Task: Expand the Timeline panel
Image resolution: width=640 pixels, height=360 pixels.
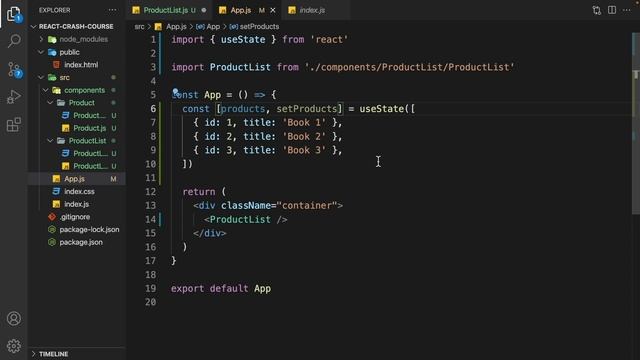Action: [x=76, y=354]
